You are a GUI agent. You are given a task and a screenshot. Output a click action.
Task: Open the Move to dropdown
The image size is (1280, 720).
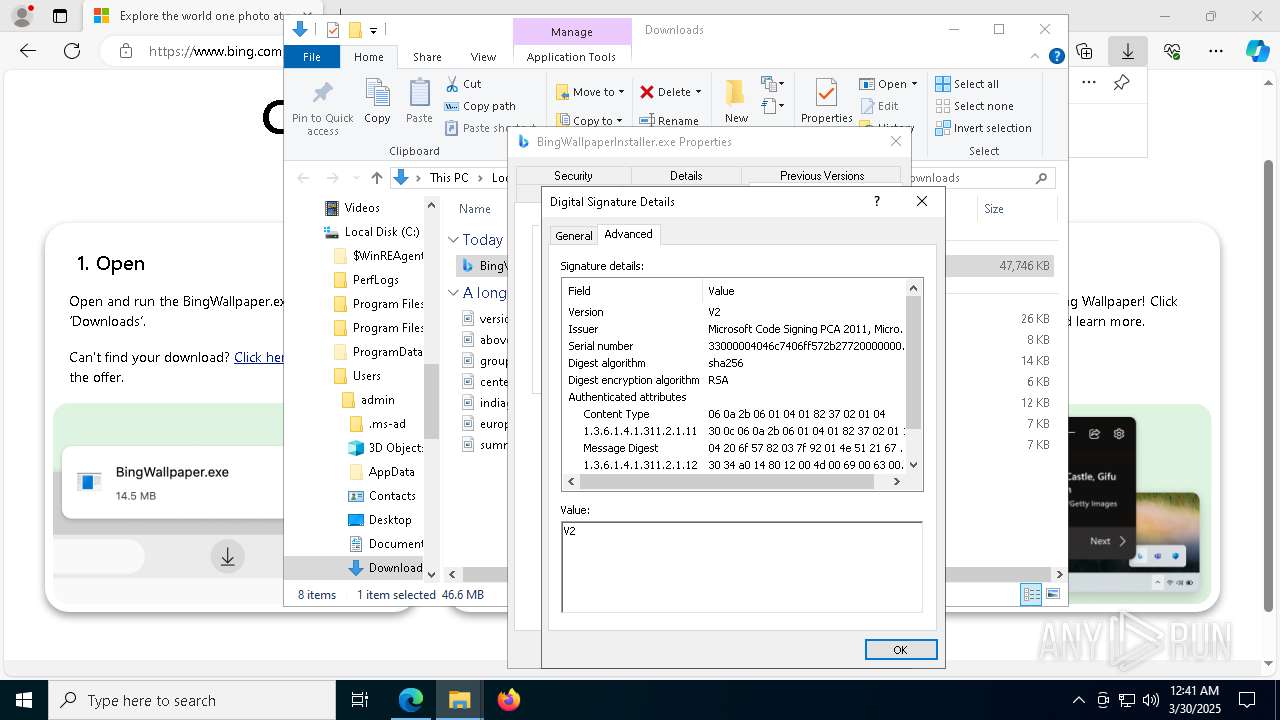[590, 92]
